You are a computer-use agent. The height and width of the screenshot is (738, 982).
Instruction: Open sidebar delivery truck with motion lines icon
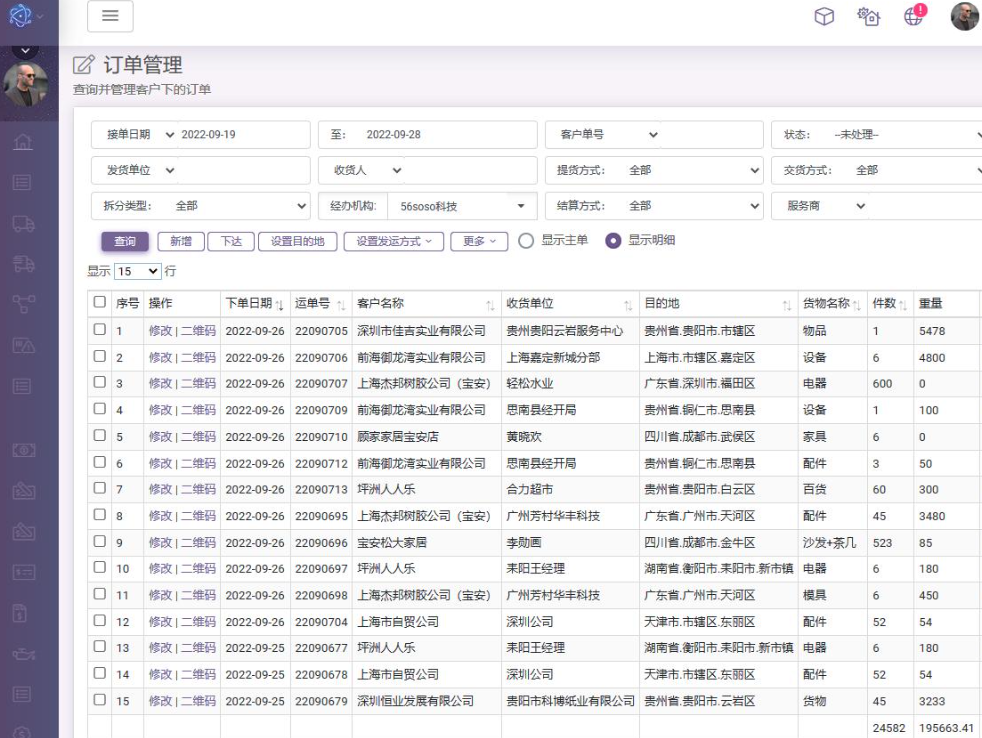click(x=23, y=264)
